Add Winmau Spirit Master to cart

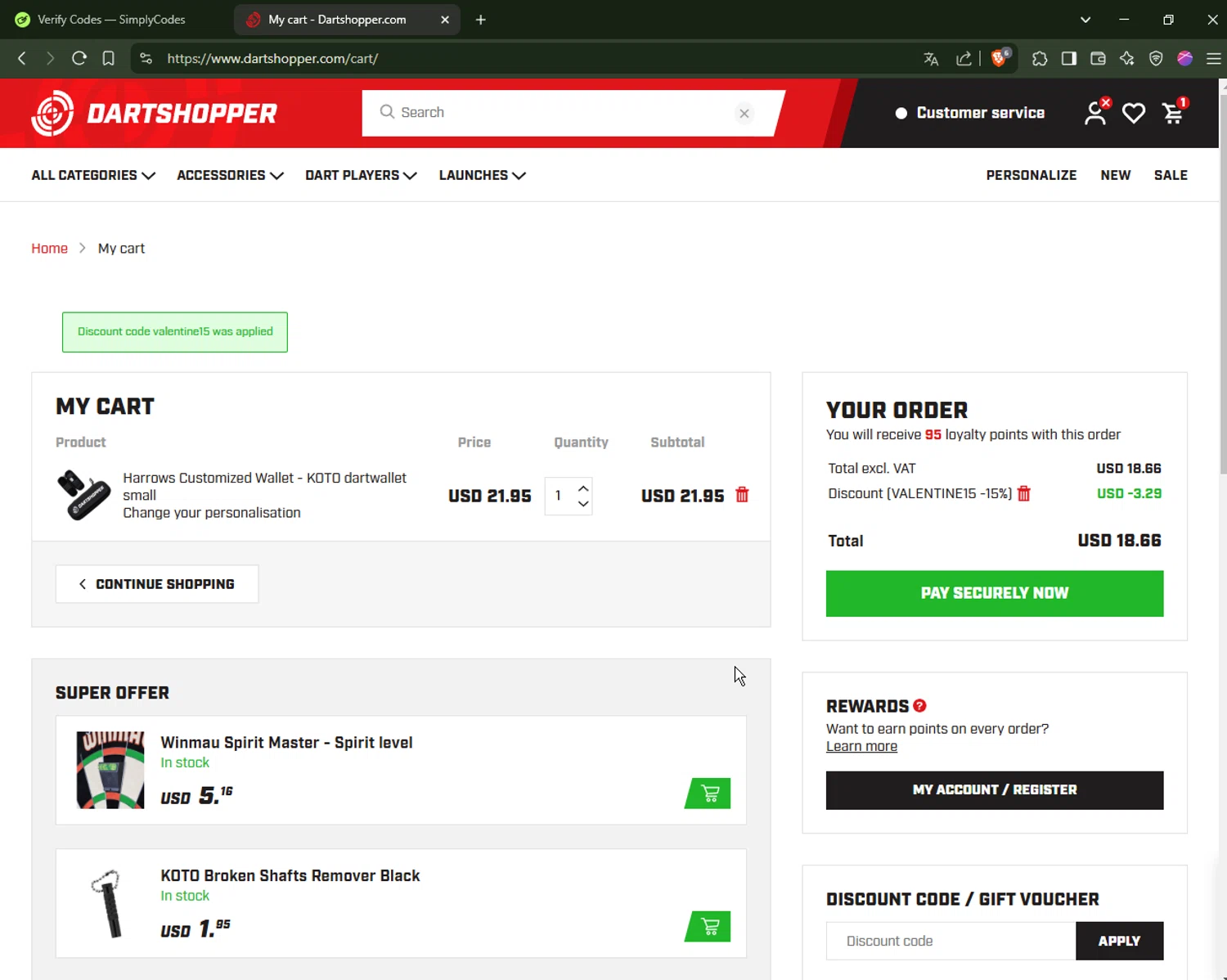(x=708, y=793)
